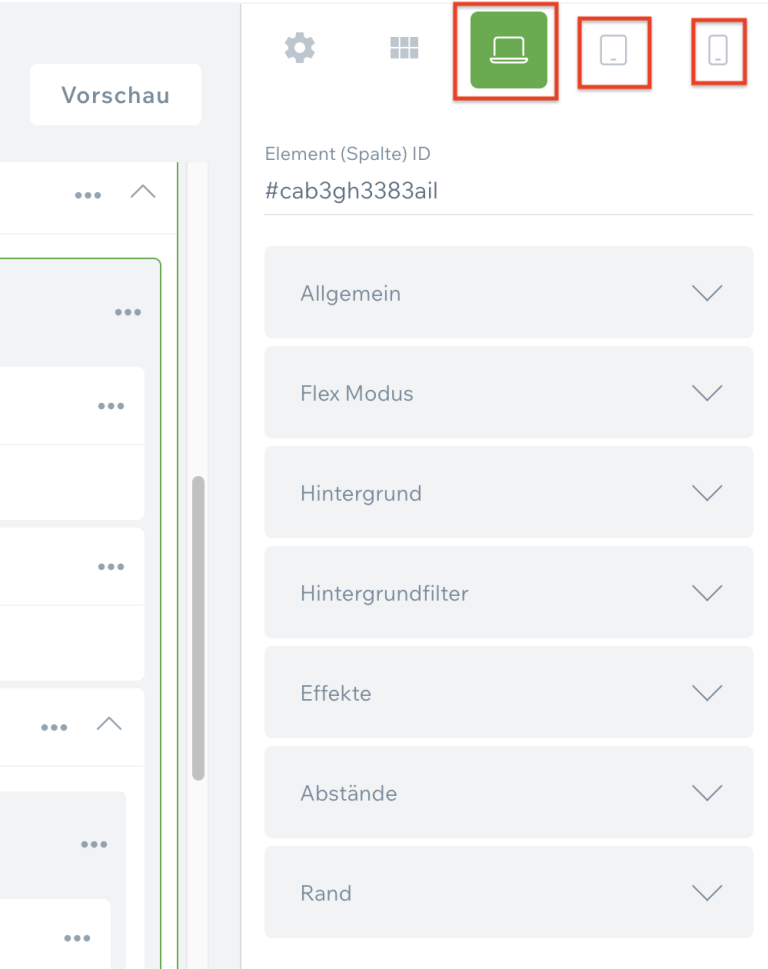Image resolution: width=768 pixels, height=969 pixels.
Task: Click the Element (Spalte) ID field
Action: click(508, 191)
